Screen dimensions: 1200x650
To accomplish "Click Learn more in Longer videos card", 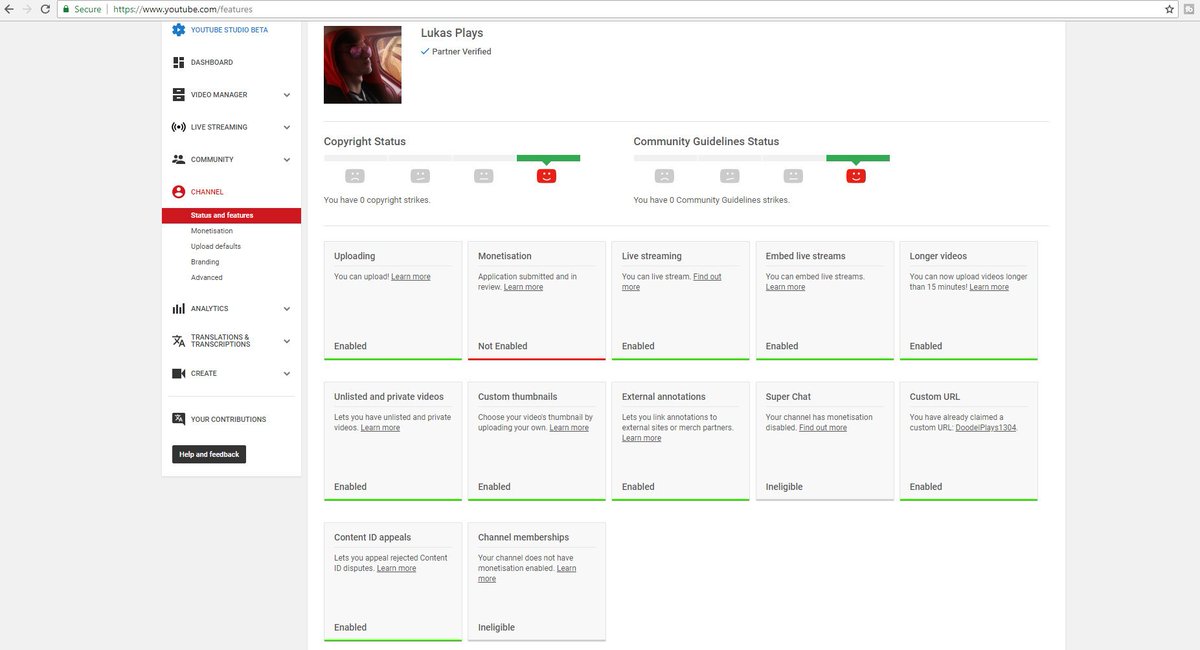I will pyautogui.click(x=989, y=287).
